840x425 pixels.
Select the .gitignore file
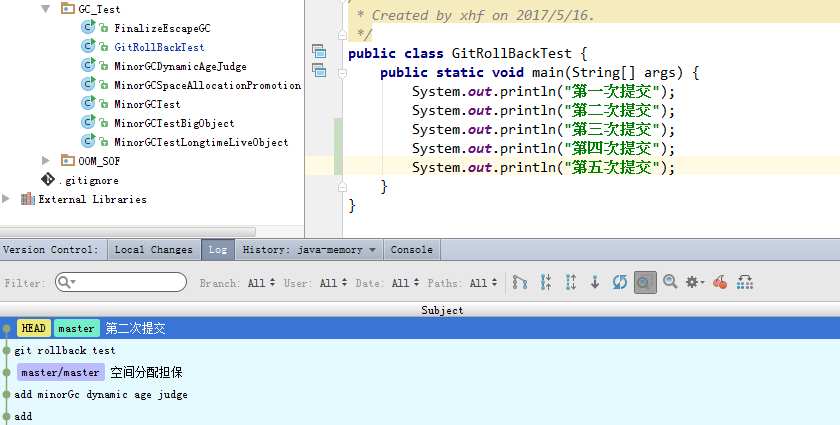click(89, 181)
